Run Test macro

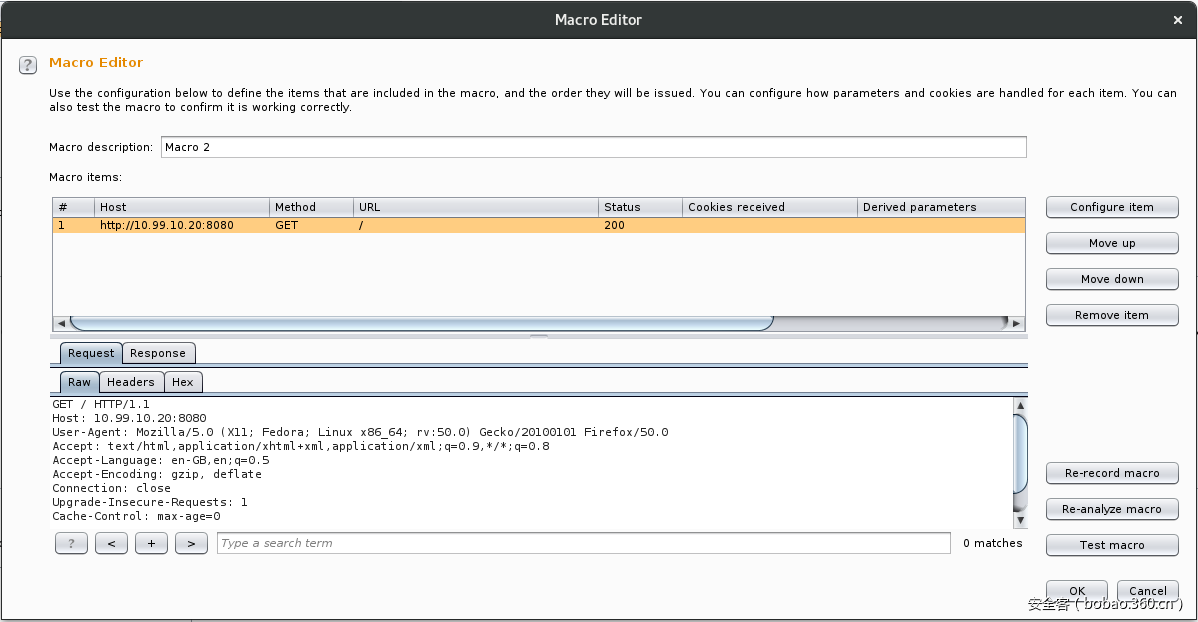point(1112,545)
